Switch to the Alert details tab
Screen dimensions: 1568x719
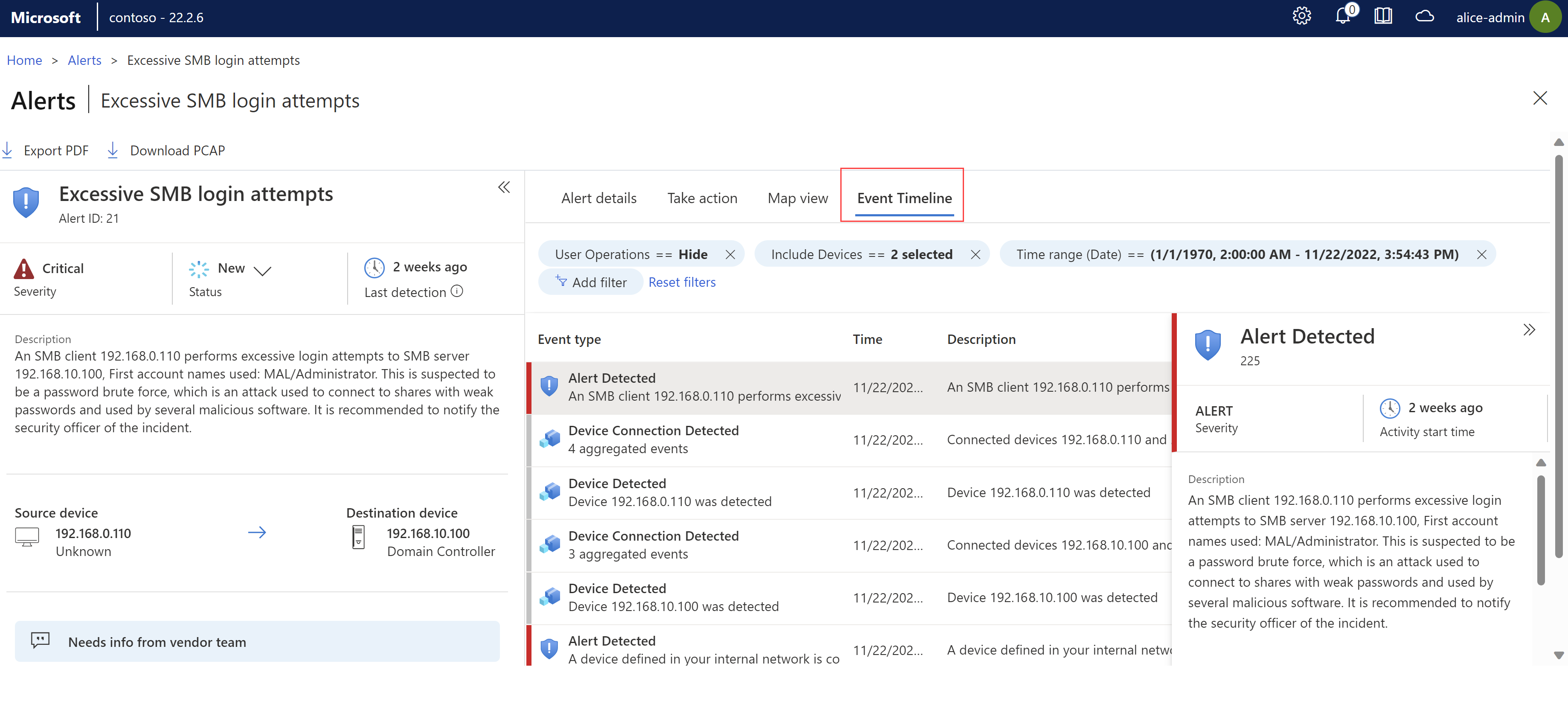(598, 197)
